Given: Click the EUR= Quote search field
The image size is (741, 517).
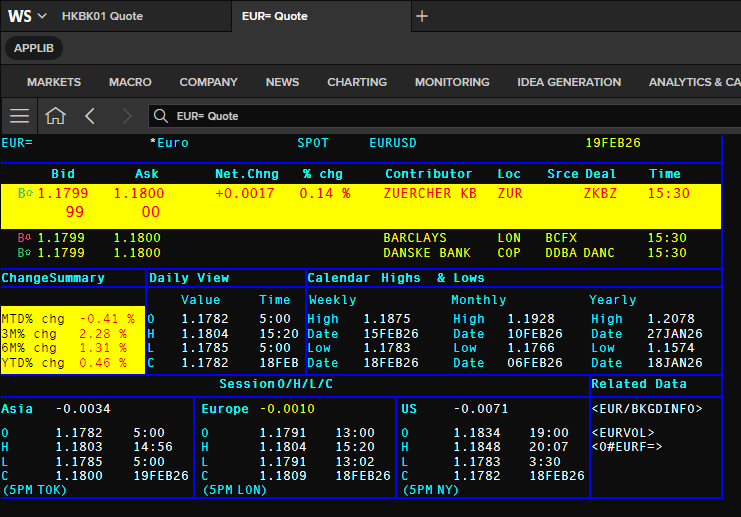Looking at the screenshot, I should (x=444, y=116).
